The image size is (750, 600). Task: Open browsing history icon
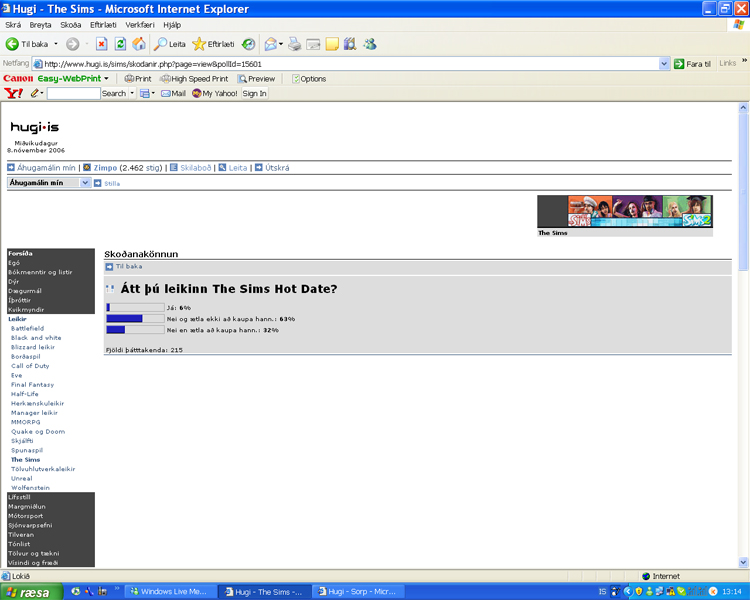(x=248, y=44)
